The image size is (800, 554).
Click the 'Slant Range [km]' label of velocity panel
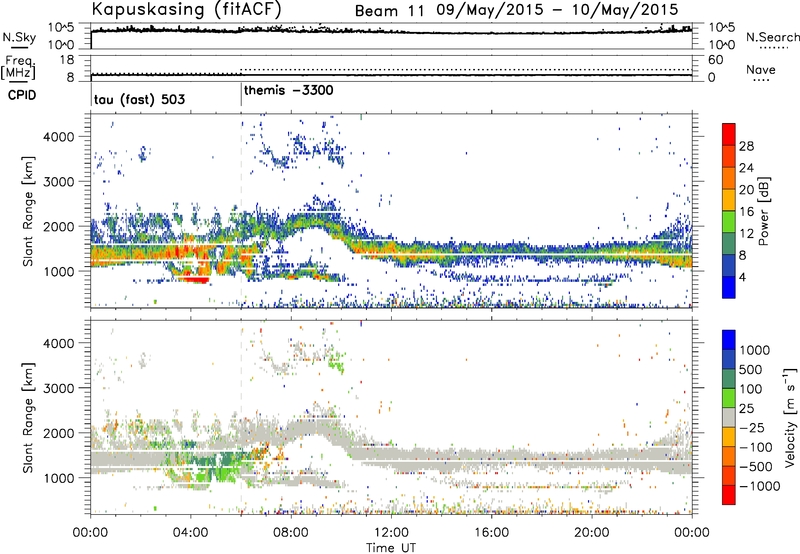pos(28,417)
